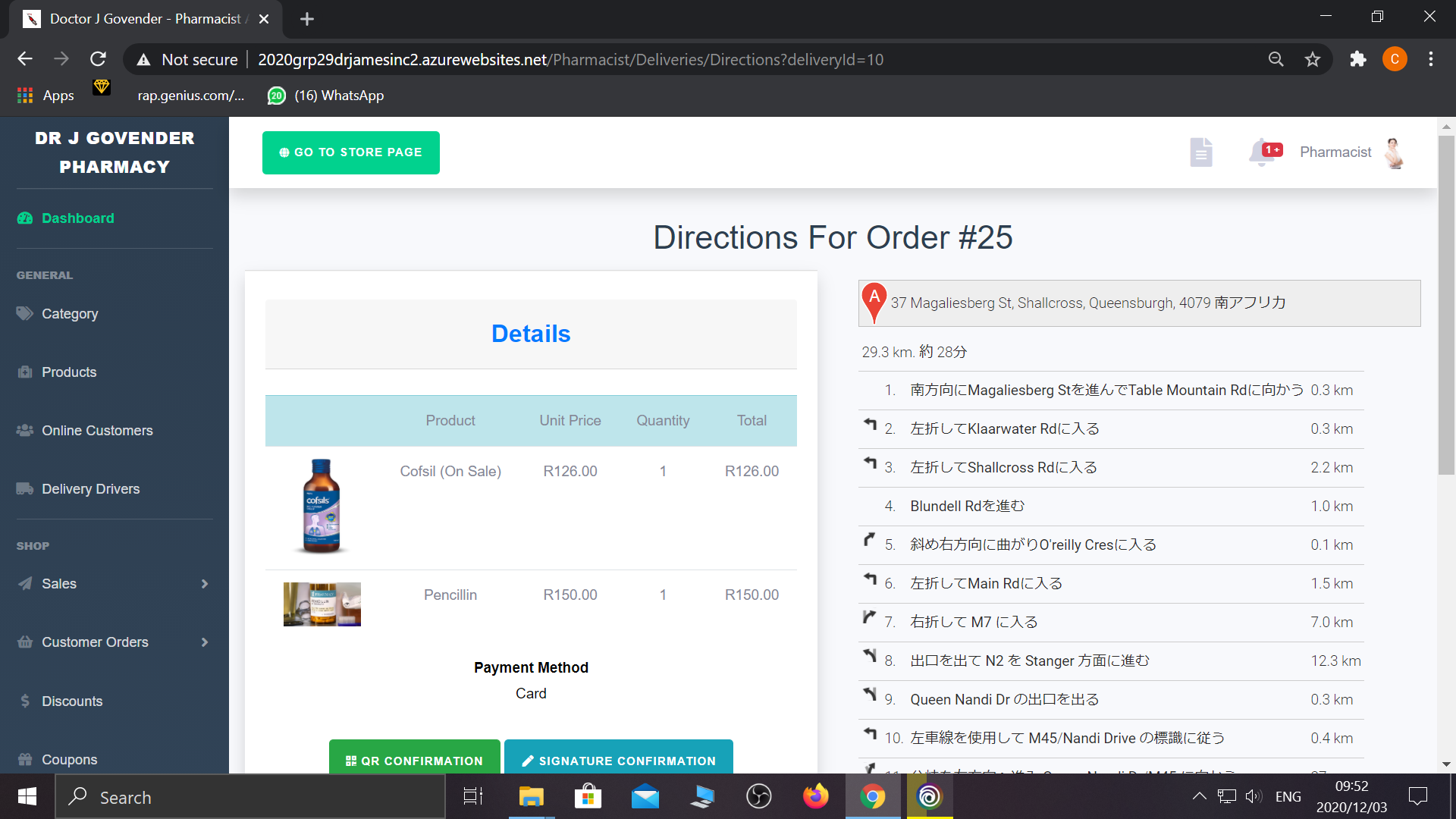Expand the Sales submenu

coord(114,583)
